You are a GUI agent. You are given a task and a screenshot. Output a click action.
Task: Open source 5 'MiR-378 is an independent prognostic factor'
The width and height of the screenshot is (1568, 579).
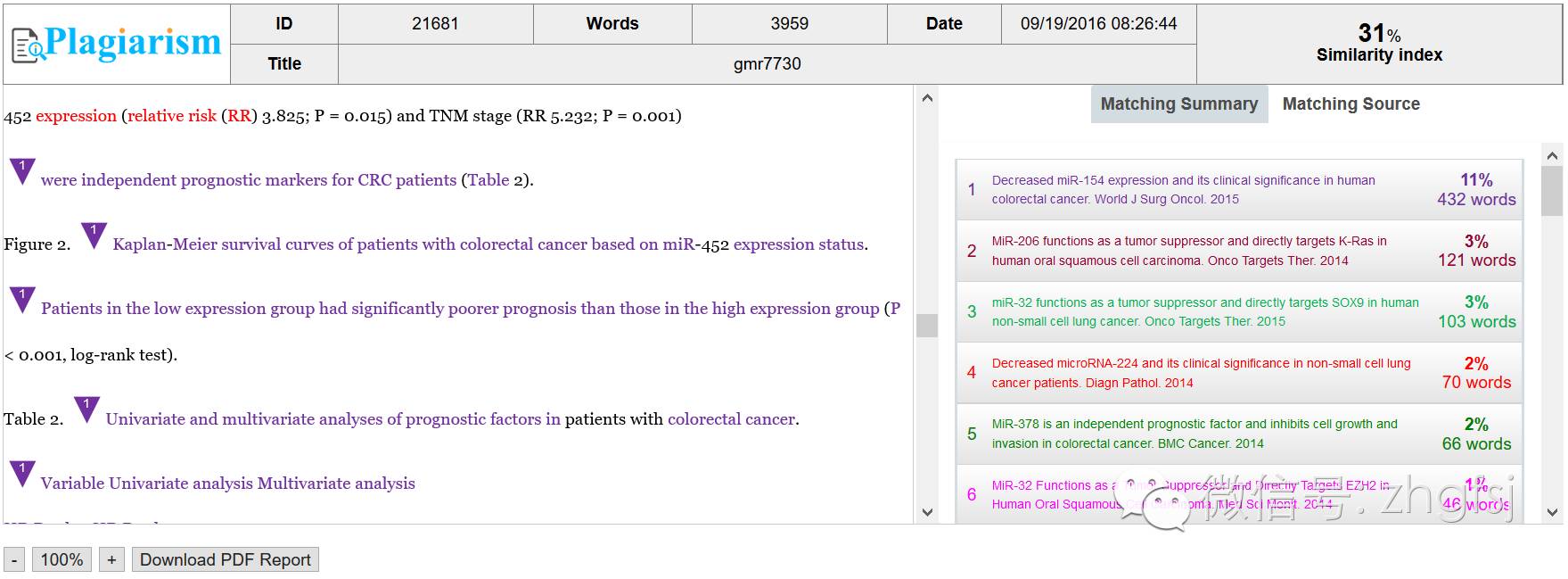1239,434
